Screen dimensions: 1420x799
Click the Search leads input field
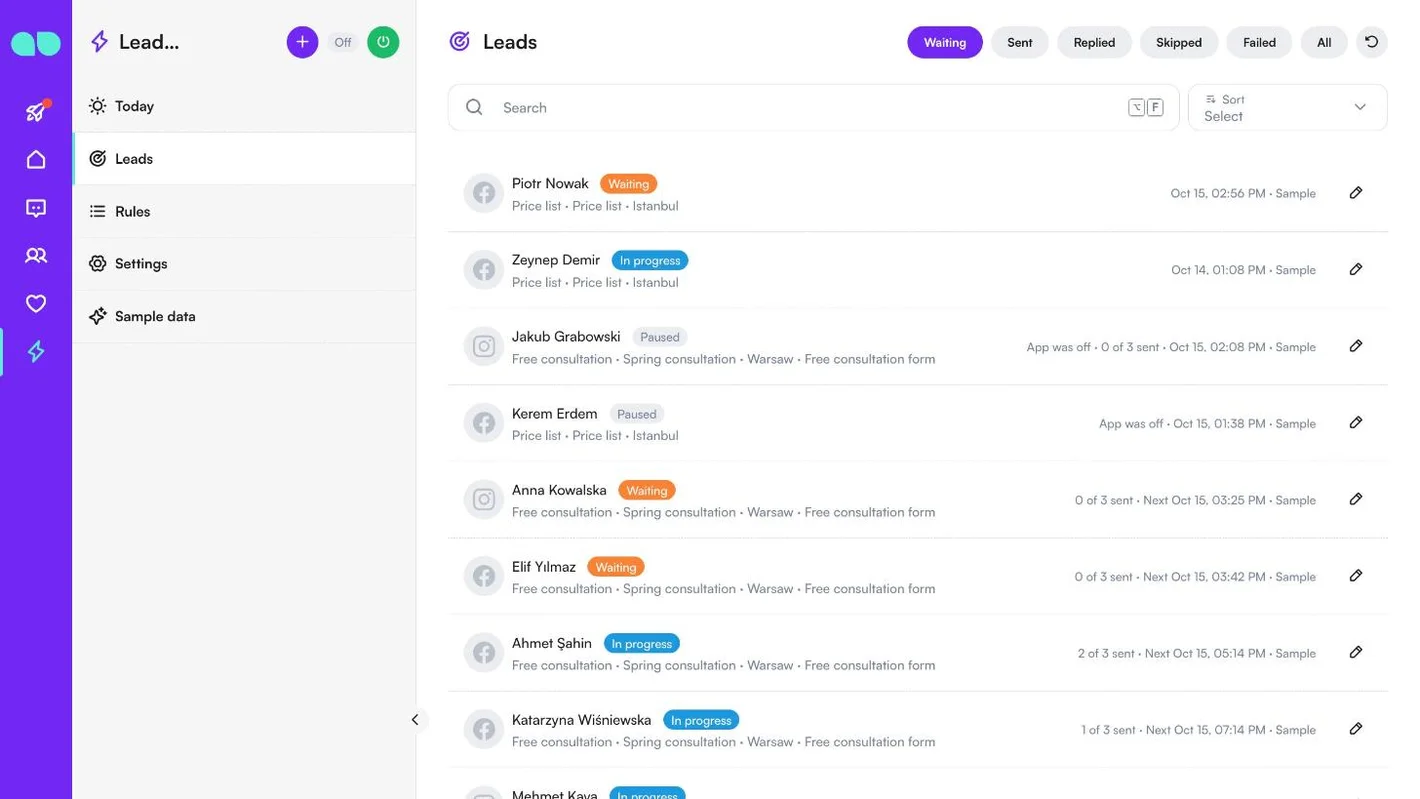point(813,108)
